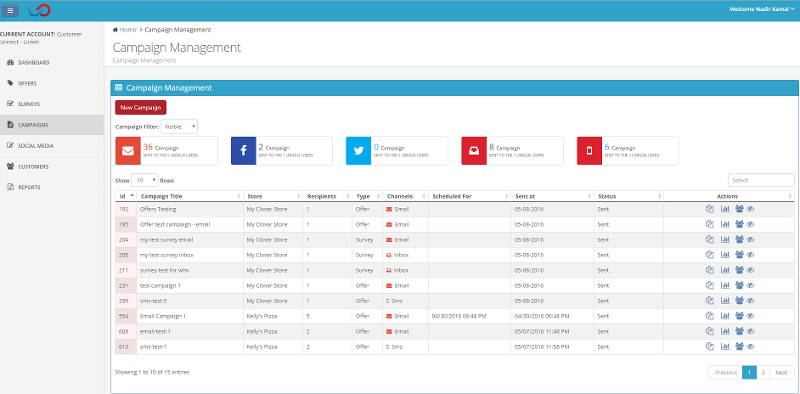Open stats chart for sms-test-1 campaign
Viewport: 800px width, 394px height.
point(724,347)
